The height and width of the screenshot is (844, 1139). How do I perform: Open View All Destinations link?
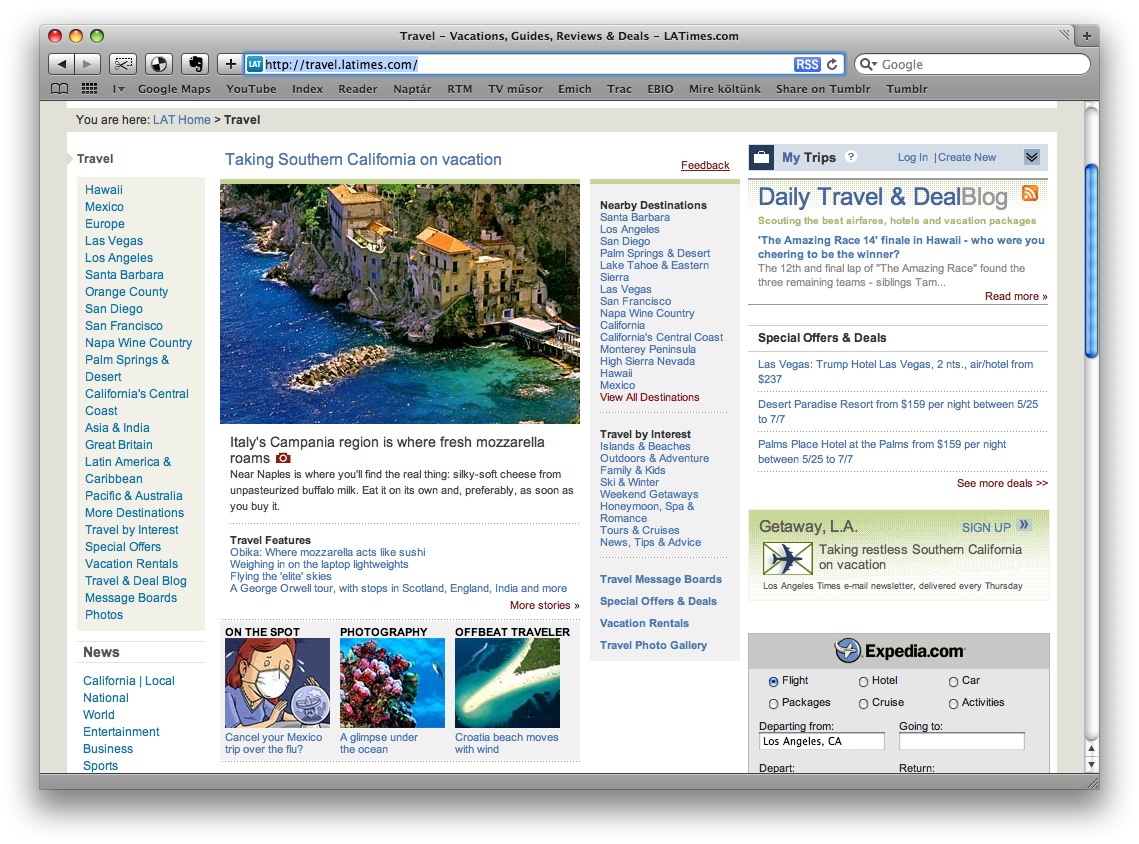tap(649, 397)
